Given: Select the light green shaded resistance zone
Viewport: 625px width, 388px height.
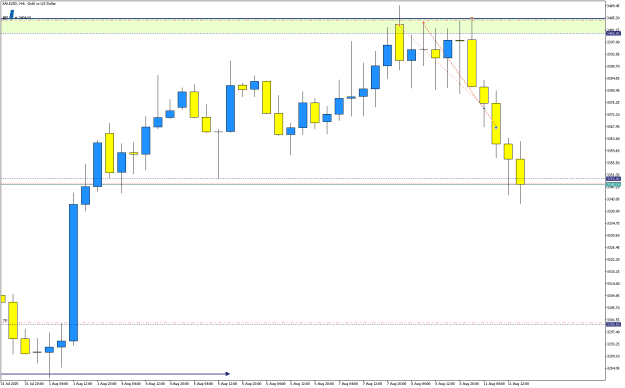Looking at the screenshot, I should pos(303,26).
